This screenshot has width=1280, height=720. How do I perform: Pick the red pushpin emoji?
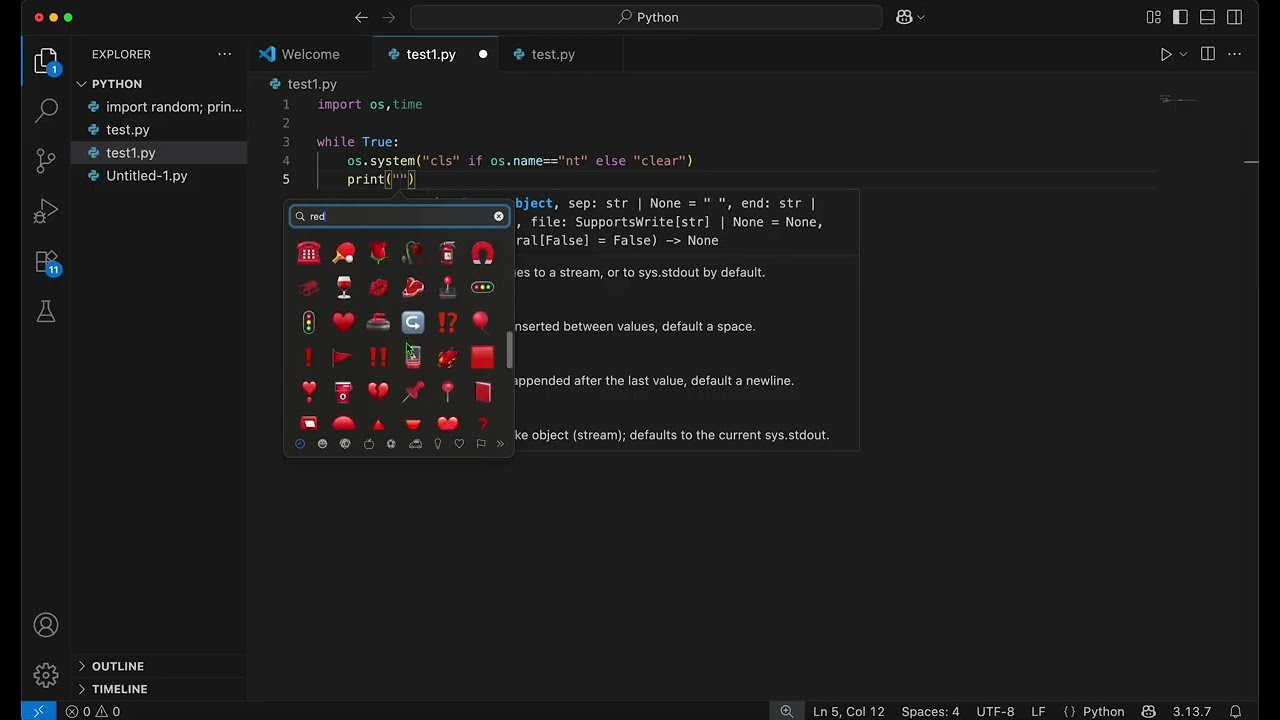point(413,392)
